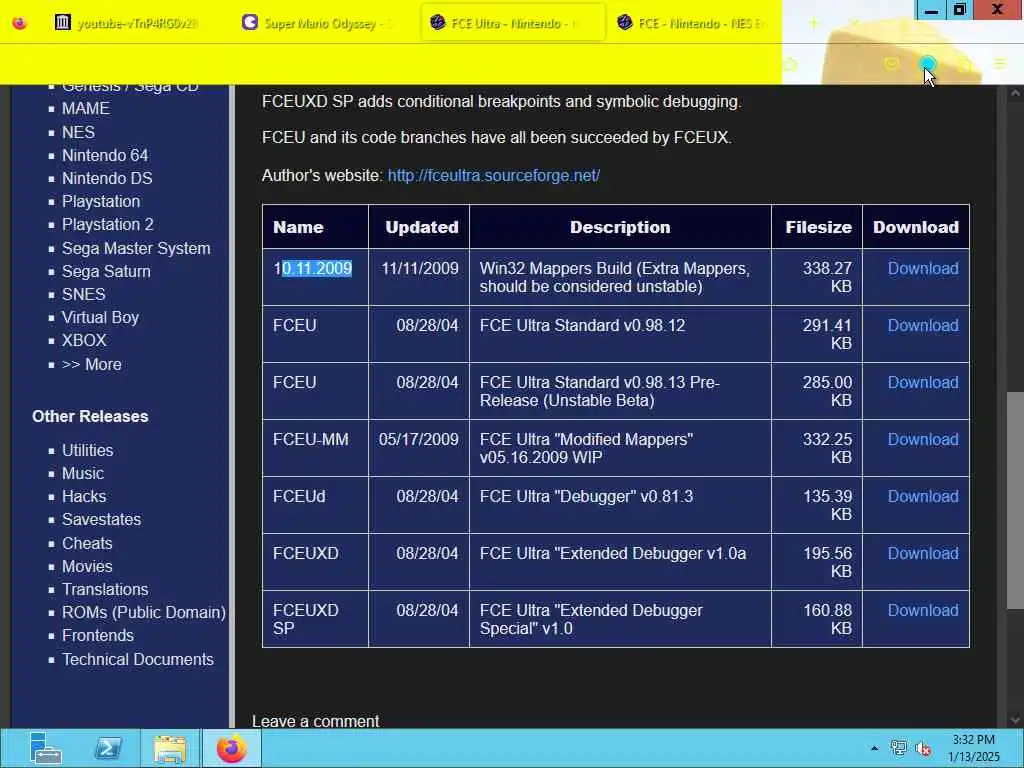Open the Cheats sidebar link
The height and width of the screenshot is (768, 1024).
coord(87,543)
